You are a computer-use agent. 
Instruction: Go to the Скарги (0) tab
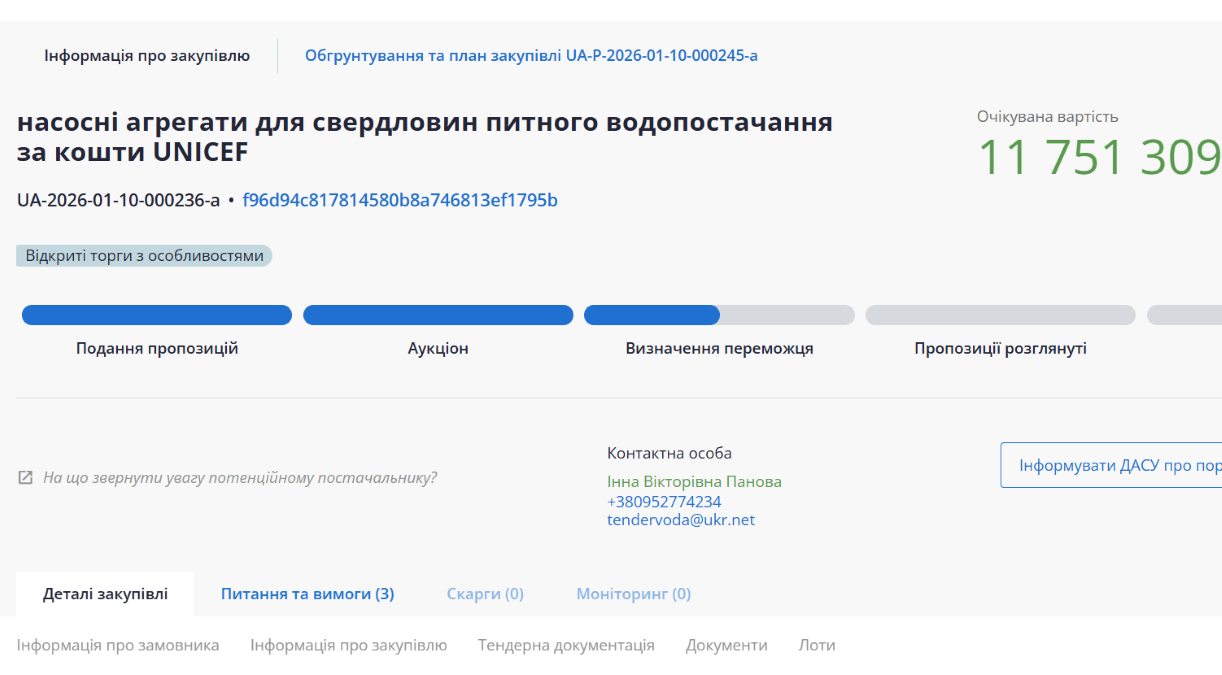pyautogui.click(x=485, y=594)
